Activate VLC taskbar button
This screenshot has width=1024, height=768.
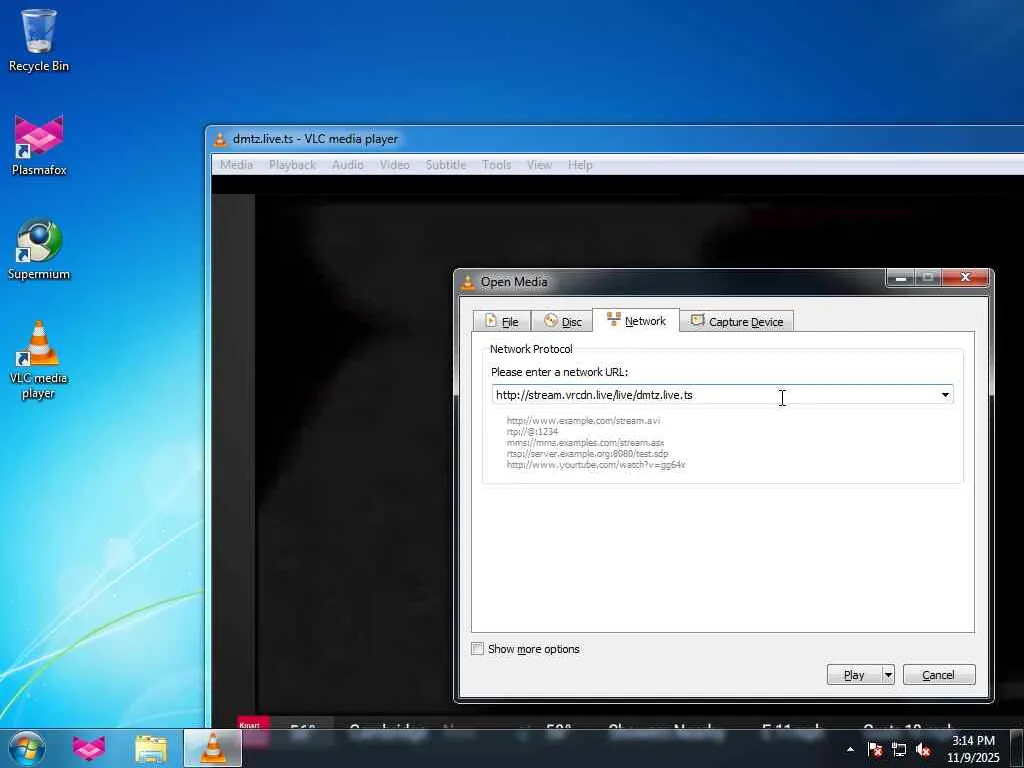pyautogui.click(x=213, y=748)
